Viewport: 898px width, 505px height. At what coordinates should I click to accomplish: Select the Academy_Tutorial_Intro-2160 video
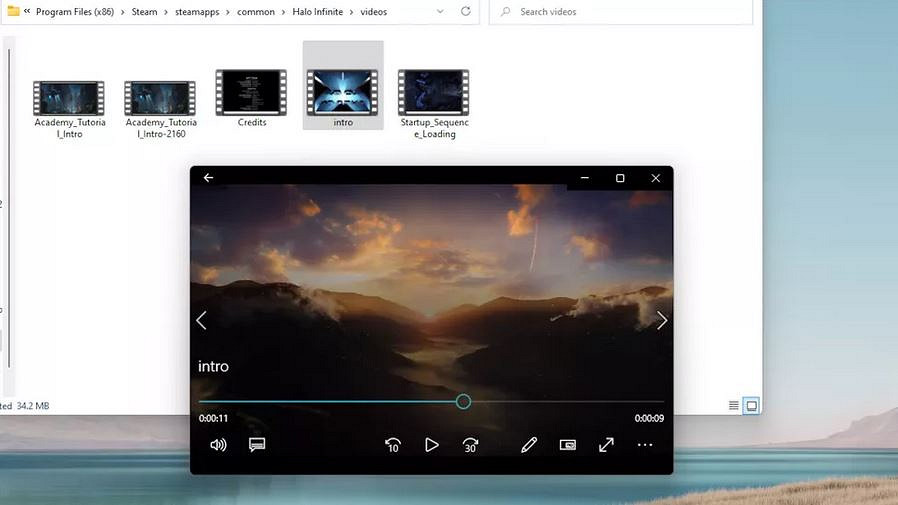pos(161,104)
